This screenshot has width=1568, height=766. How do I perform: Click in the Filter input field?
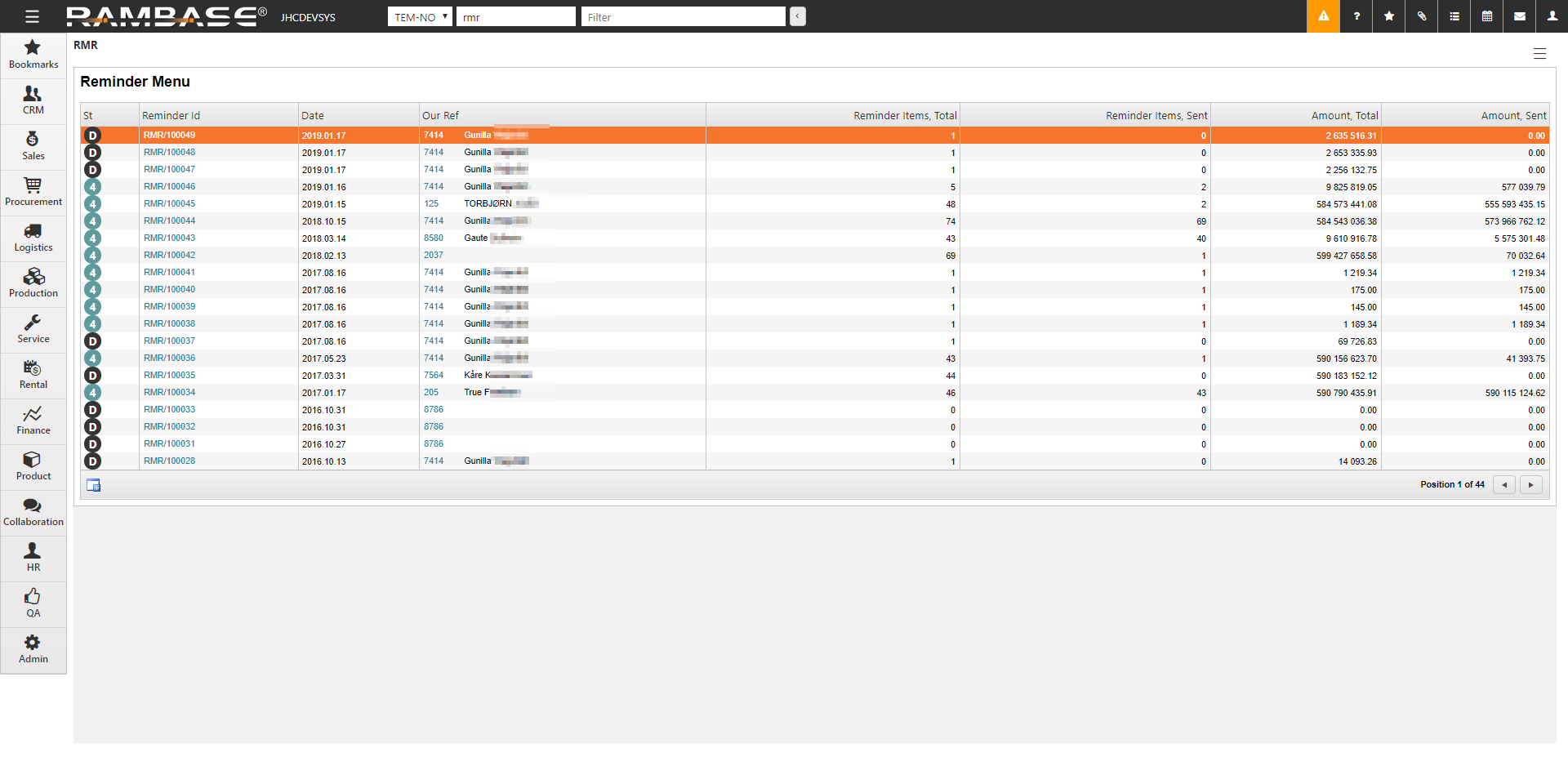[683, 17]
